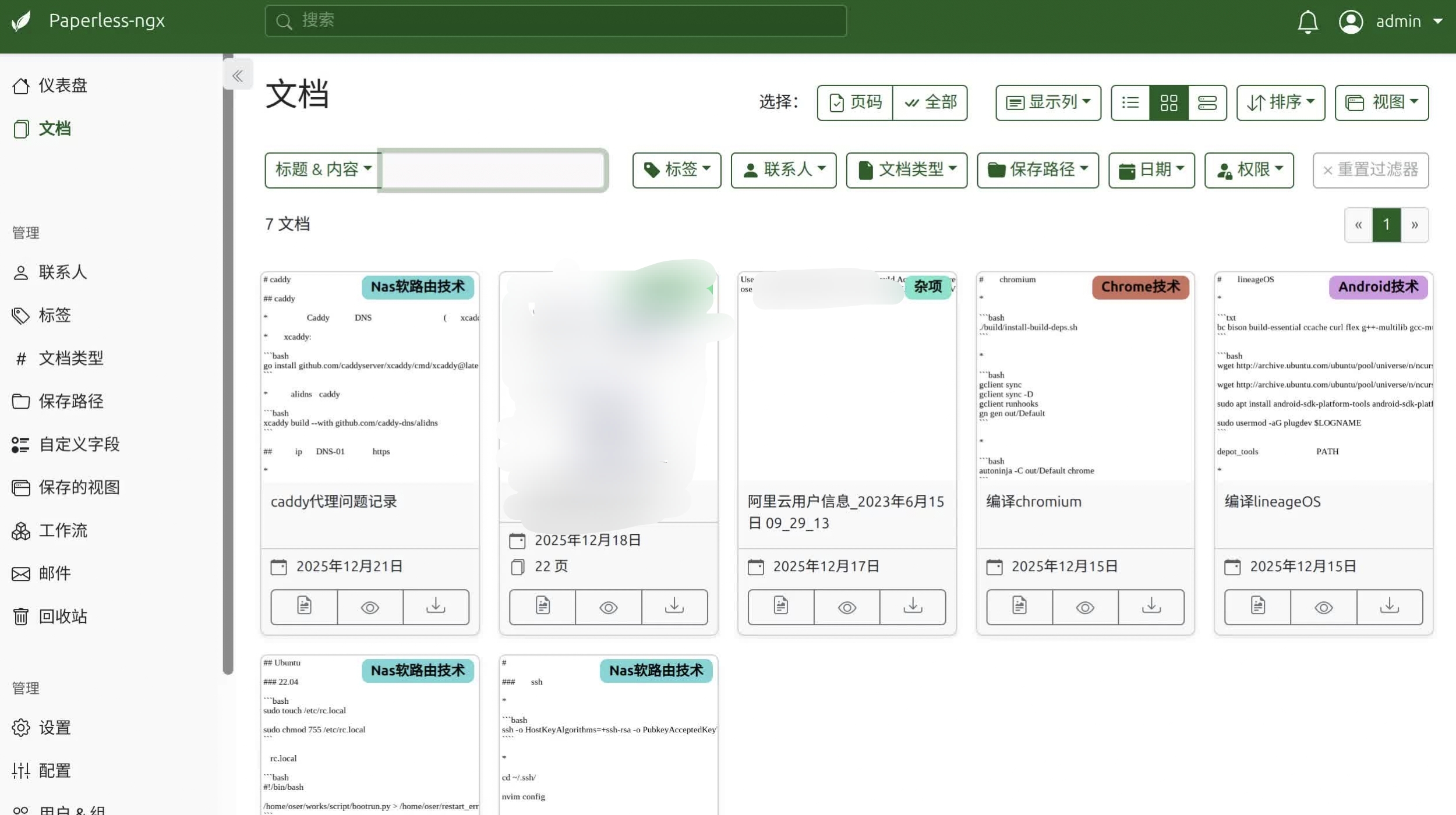Image resolution: width=1456 pixels, height=815 pixels.
Task: Open the 文档类型 filter dropdown
Action: [906, 170]
